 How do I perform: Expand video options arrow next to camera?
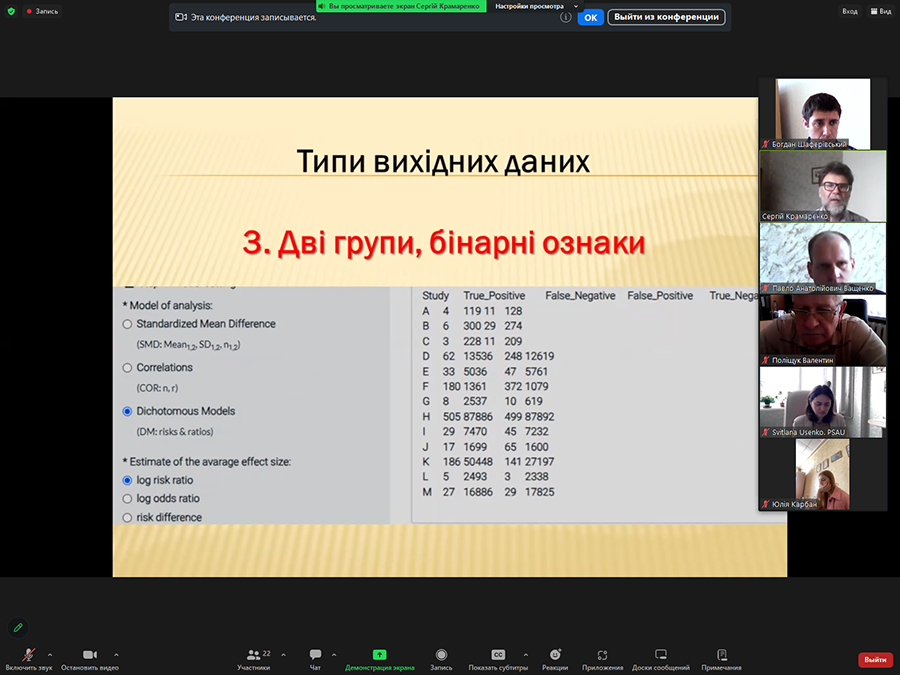117,654
